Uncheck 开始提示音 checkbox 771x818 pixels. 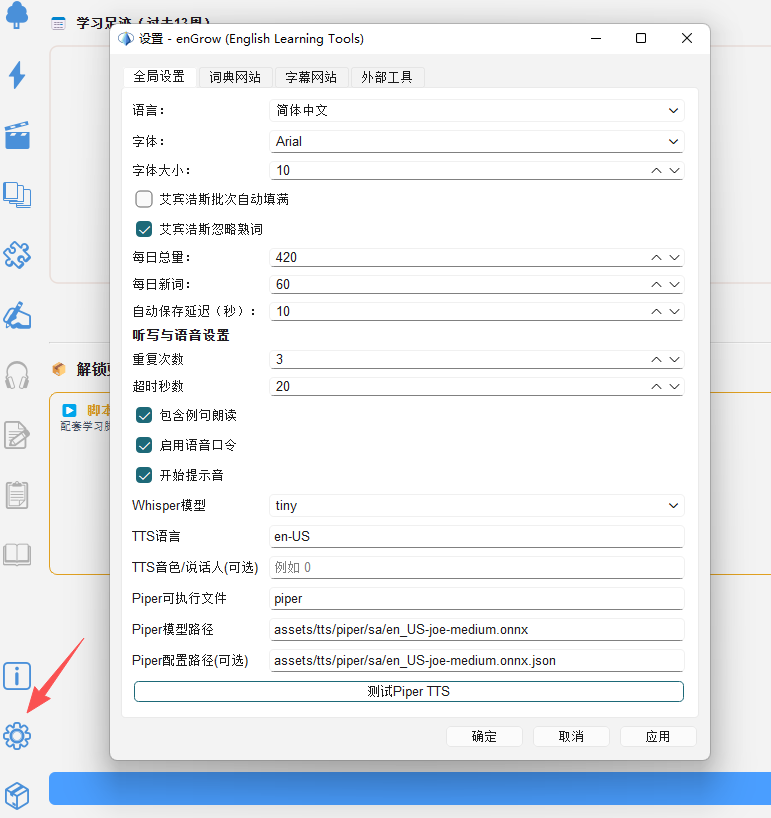point(144,475)
